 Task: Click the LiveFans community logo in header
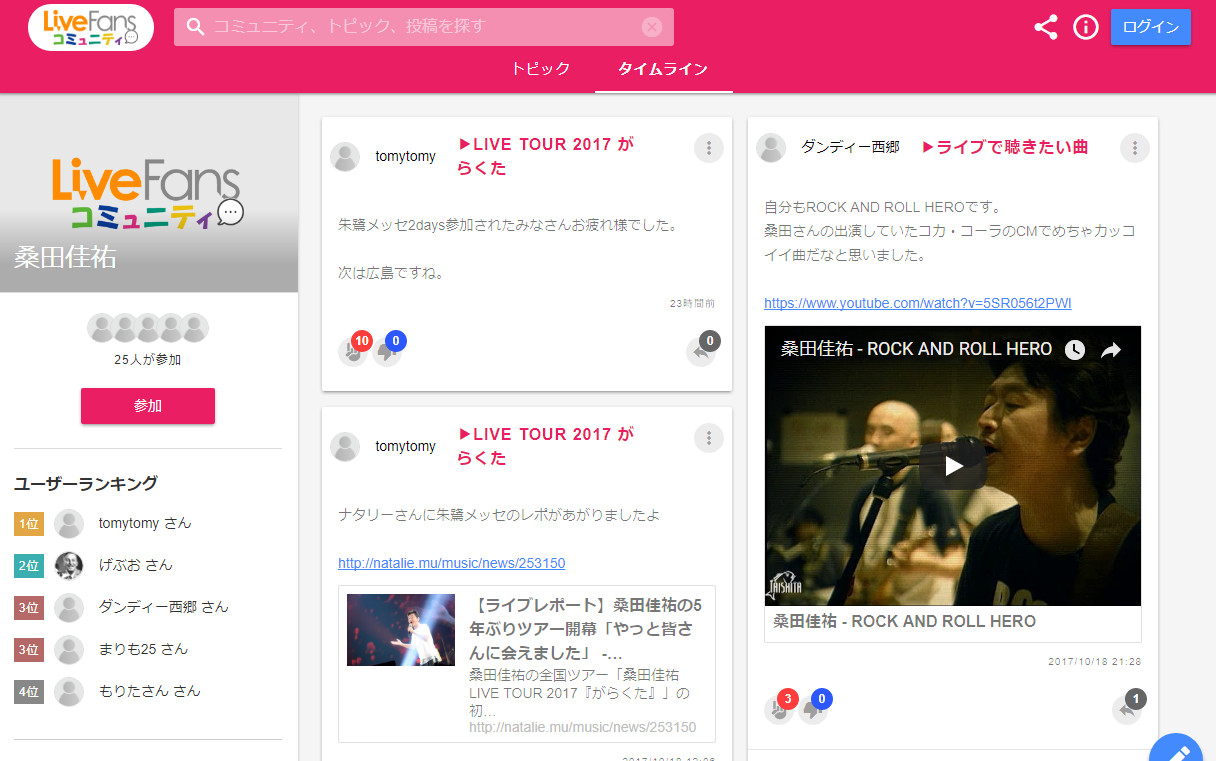point(91,27)
